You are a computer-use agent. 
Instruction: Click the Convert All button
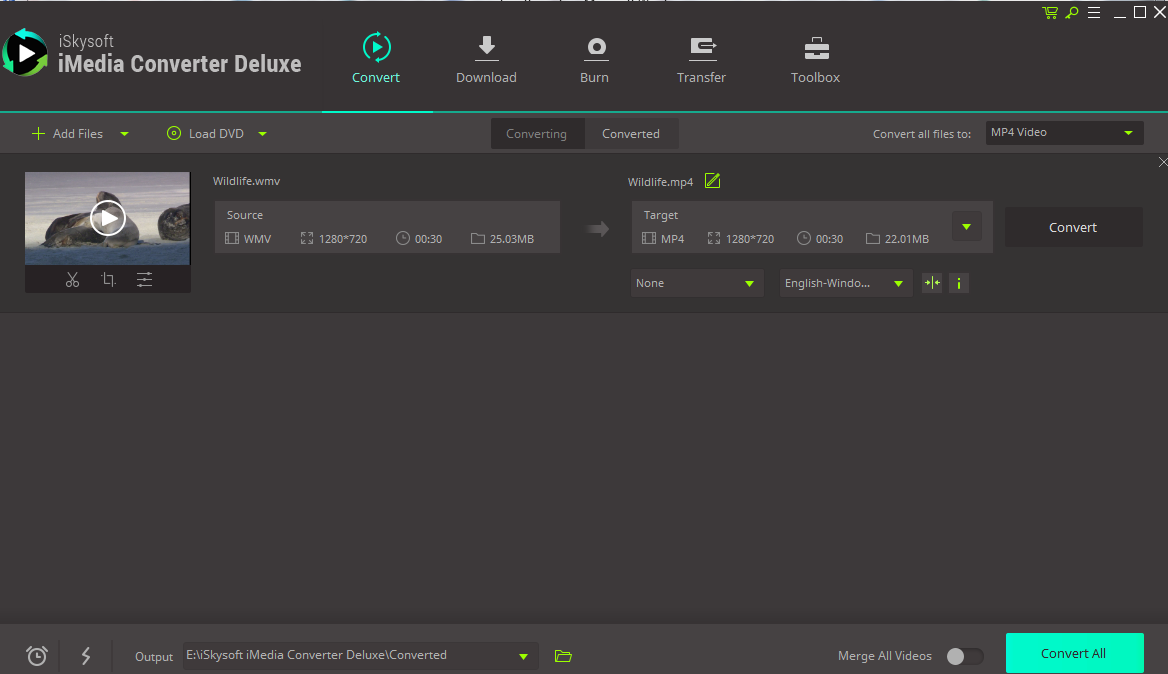coord(1074,652)
